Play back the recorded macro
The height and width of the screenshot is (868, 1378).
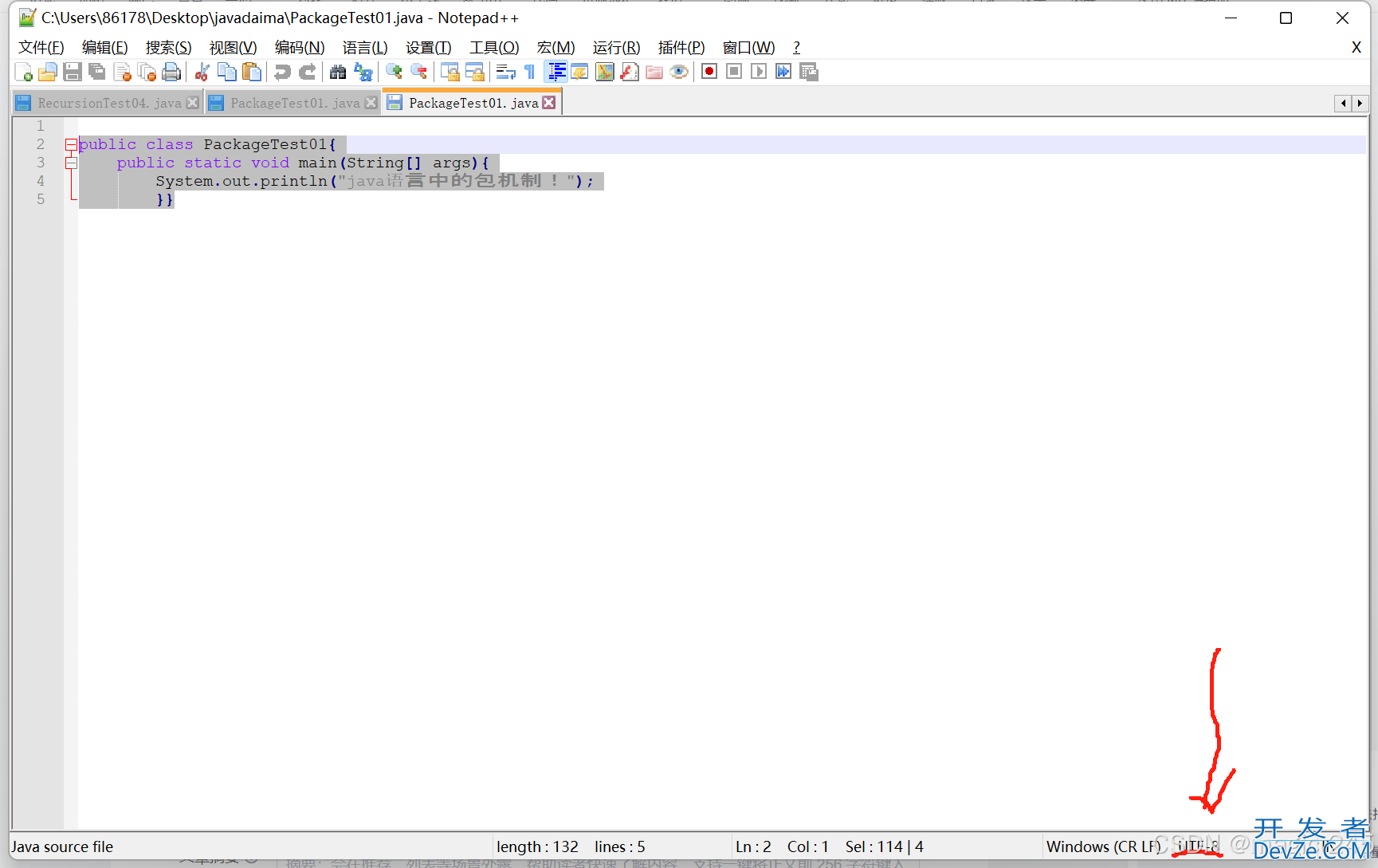point(759,72)
